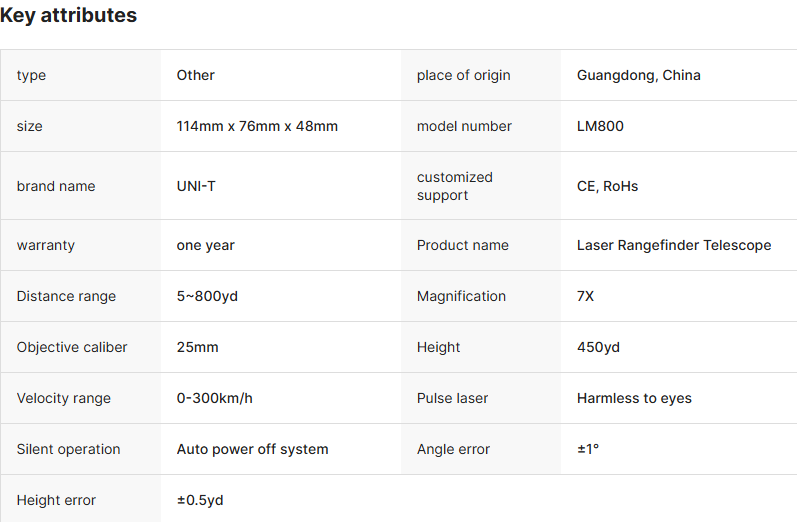
Task: Click the 7X magnification value
Action: [x=587, y=296]
